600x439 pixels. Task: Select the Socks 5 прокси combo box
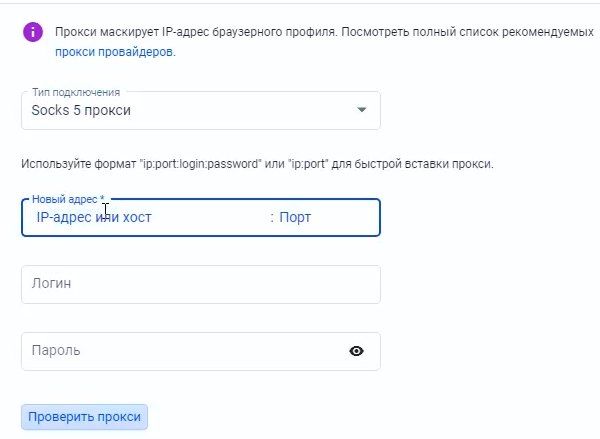[201, 110]
